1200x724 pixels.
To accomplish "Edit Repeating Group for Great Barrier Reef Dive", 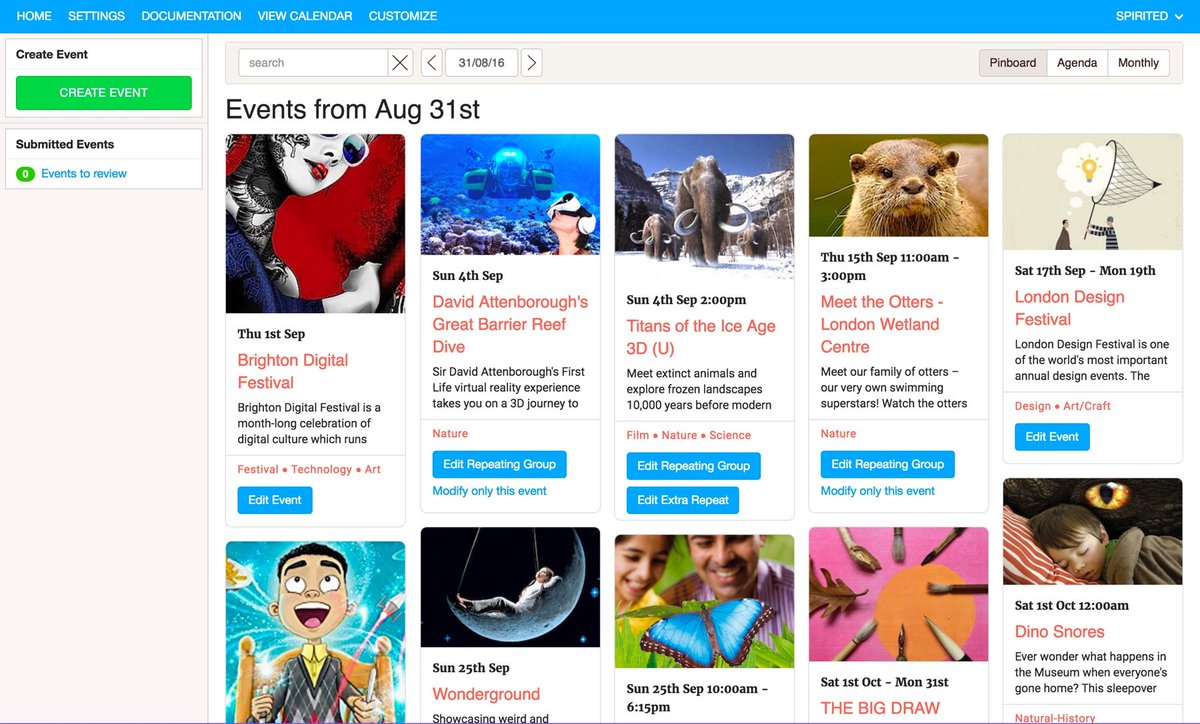I will point(500,464).
